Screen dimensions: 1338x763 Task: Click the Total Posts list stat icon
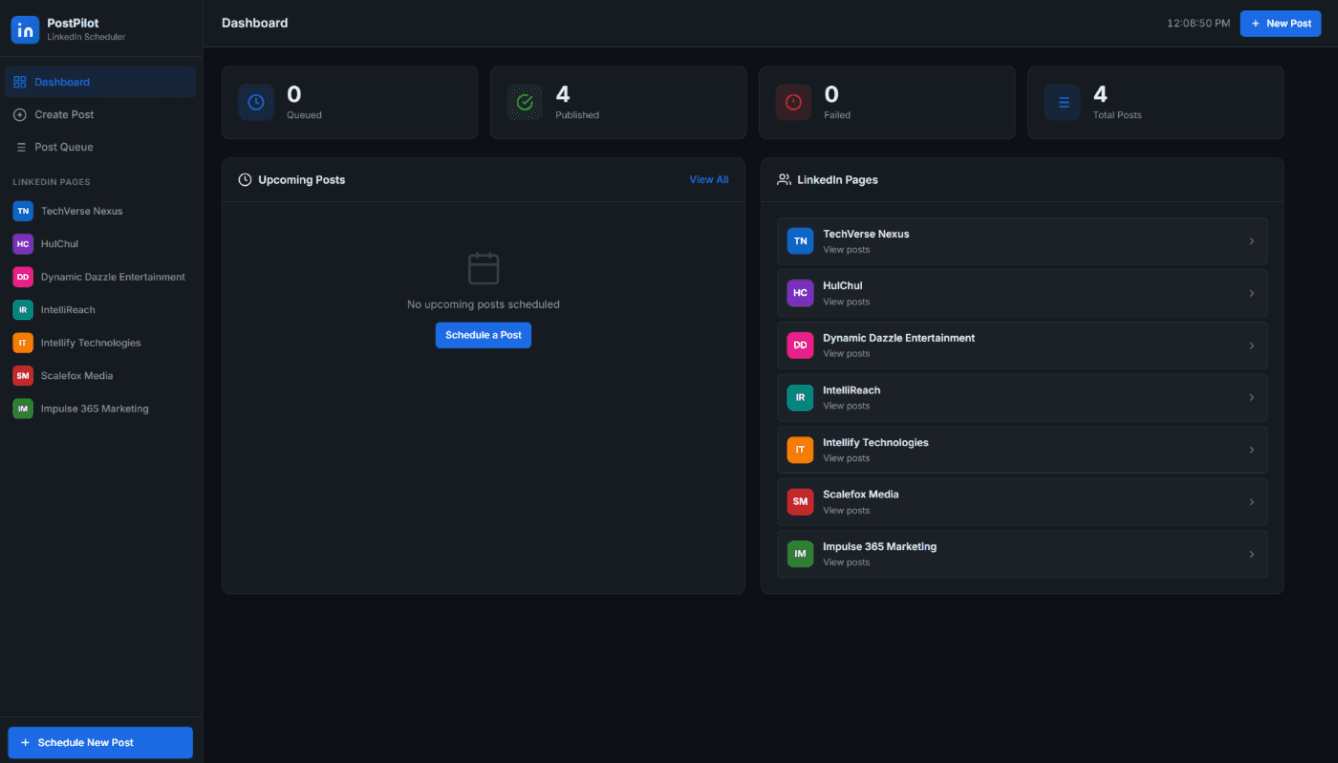(x=1063, y=102)
